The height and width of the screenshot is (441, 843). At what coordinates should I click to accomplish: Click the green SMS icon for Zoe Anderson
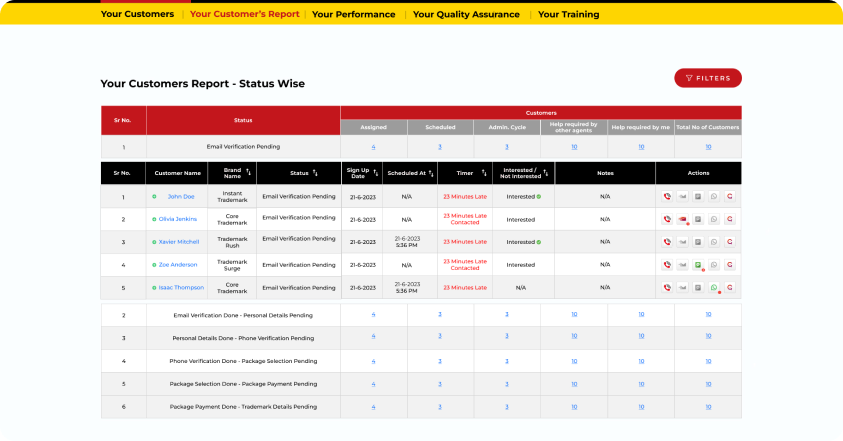[699, 265]
